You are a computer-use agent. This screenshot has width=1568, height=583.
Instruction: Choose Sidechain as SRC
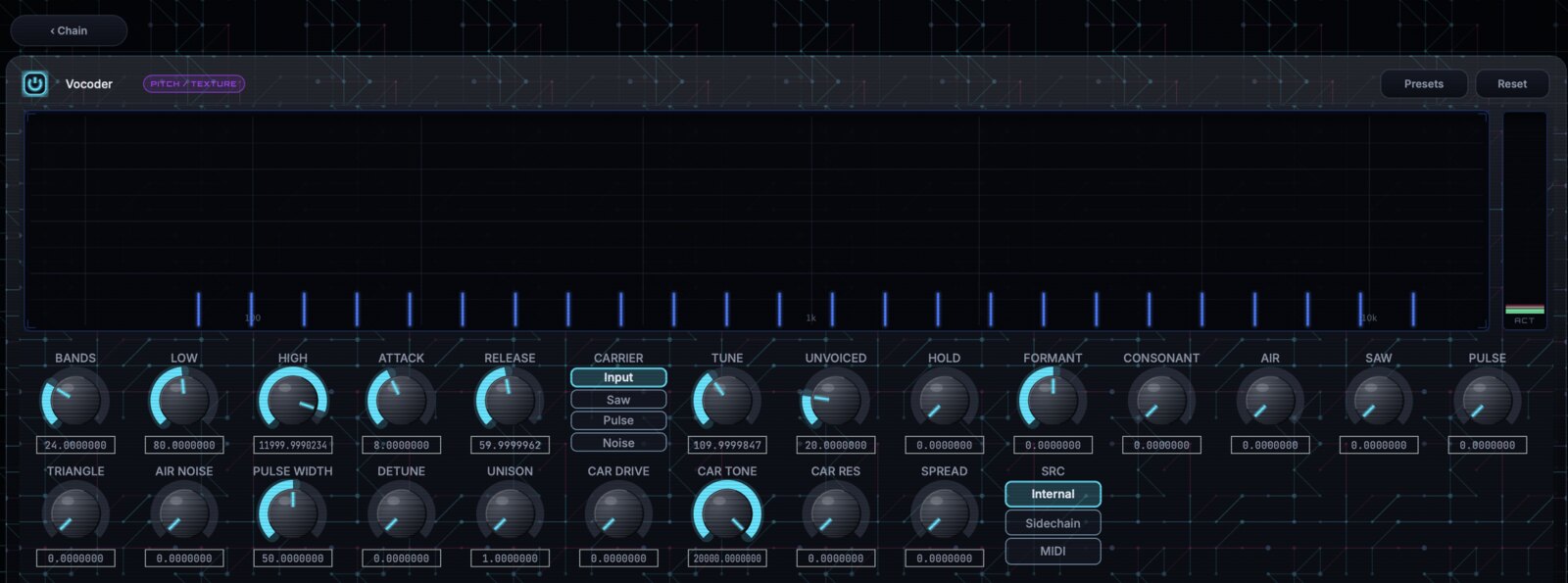pos(1053,523)
